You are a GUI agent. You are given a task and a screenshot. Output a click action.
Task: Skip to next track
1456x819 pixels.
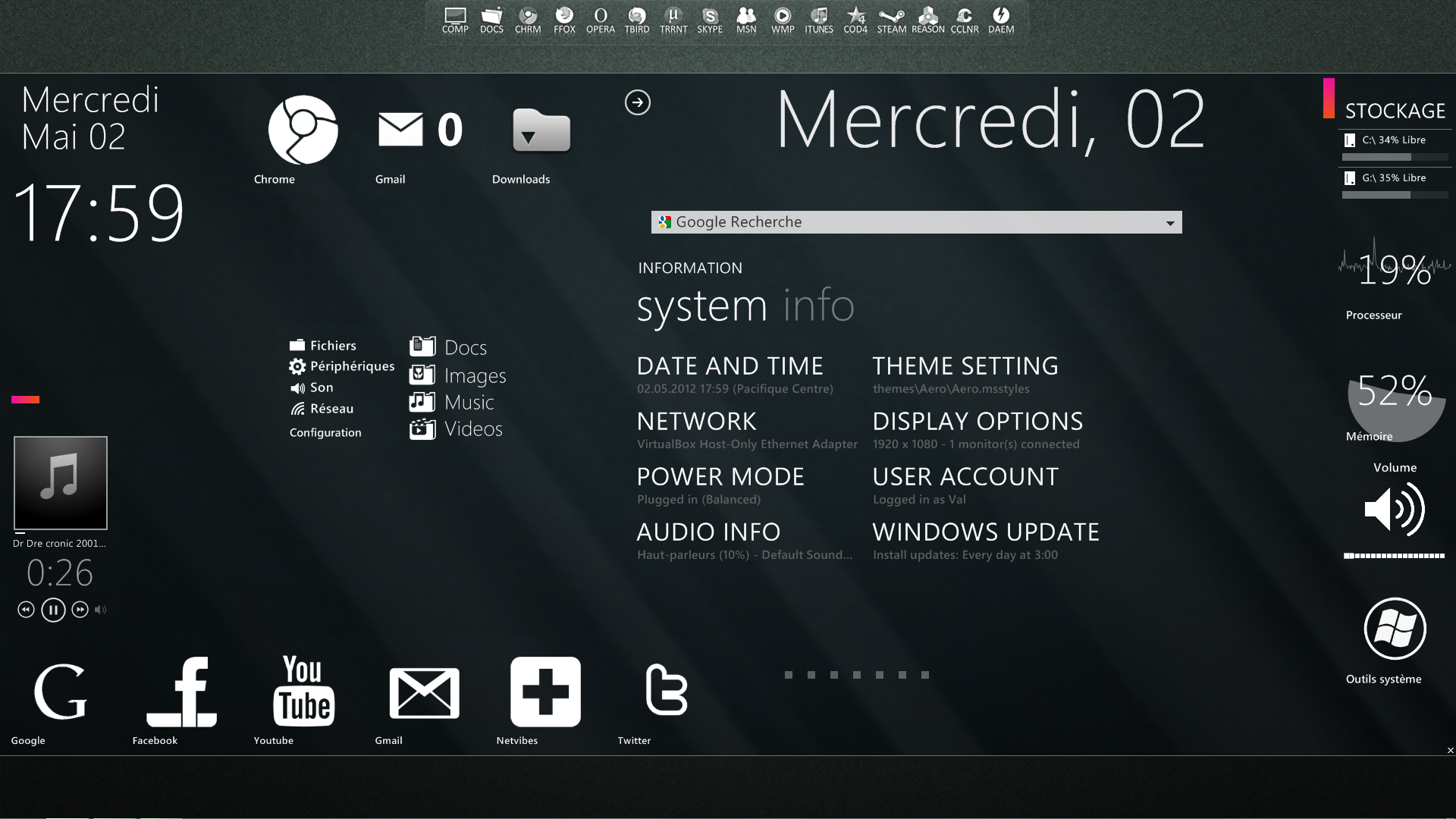(80, 610)
